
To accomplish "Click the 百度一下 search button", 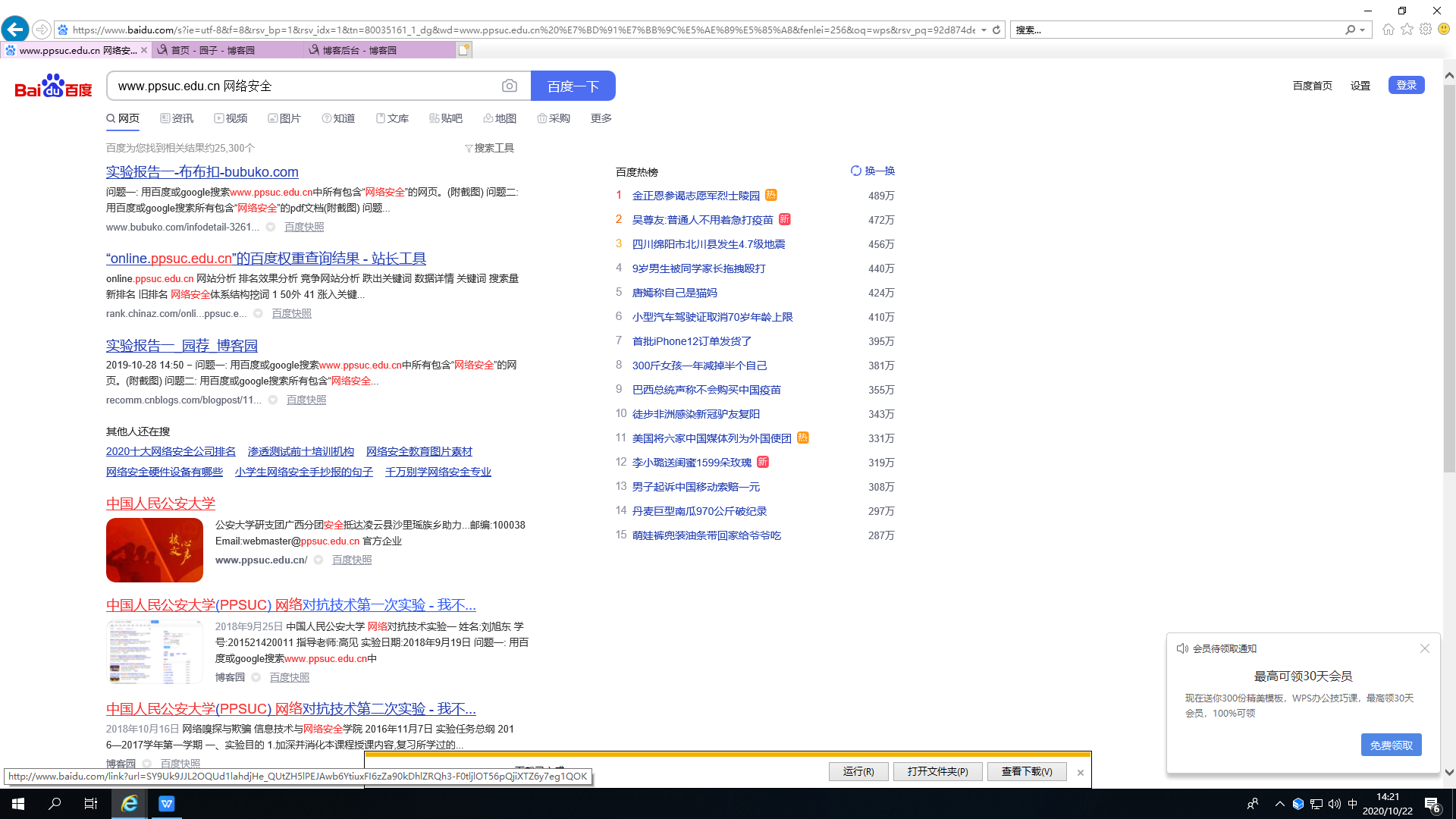I will click(x=573, y=86).
